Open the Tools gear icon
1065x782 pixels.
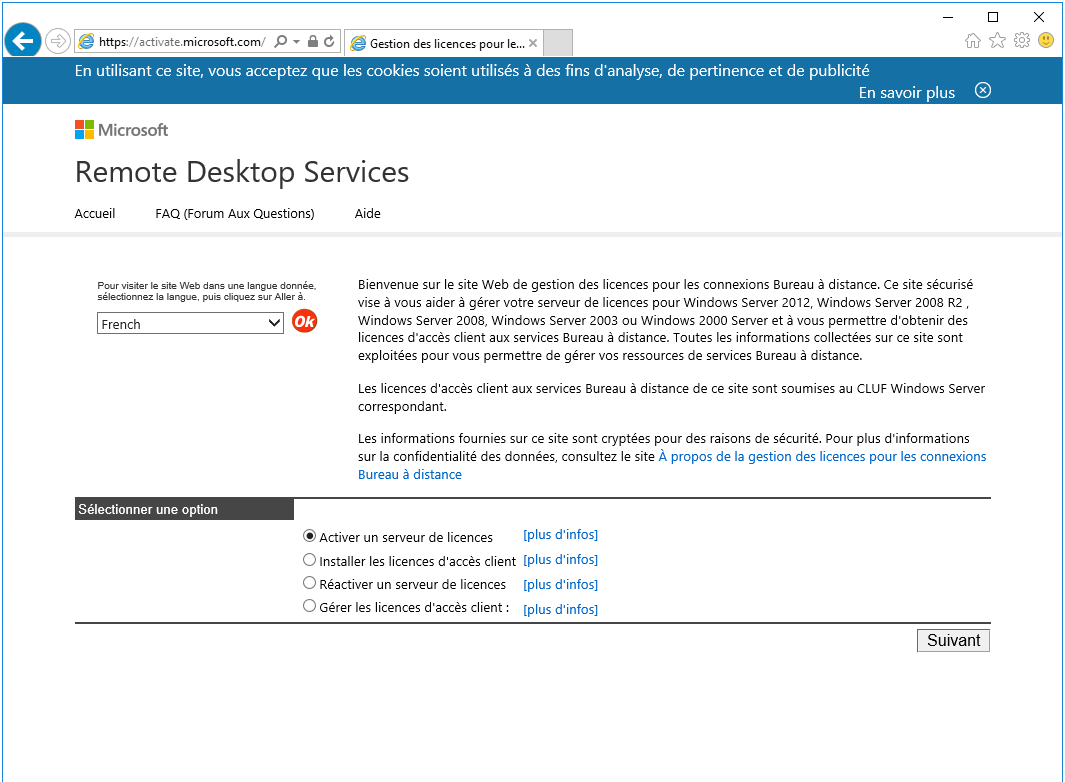[1022, 41]
